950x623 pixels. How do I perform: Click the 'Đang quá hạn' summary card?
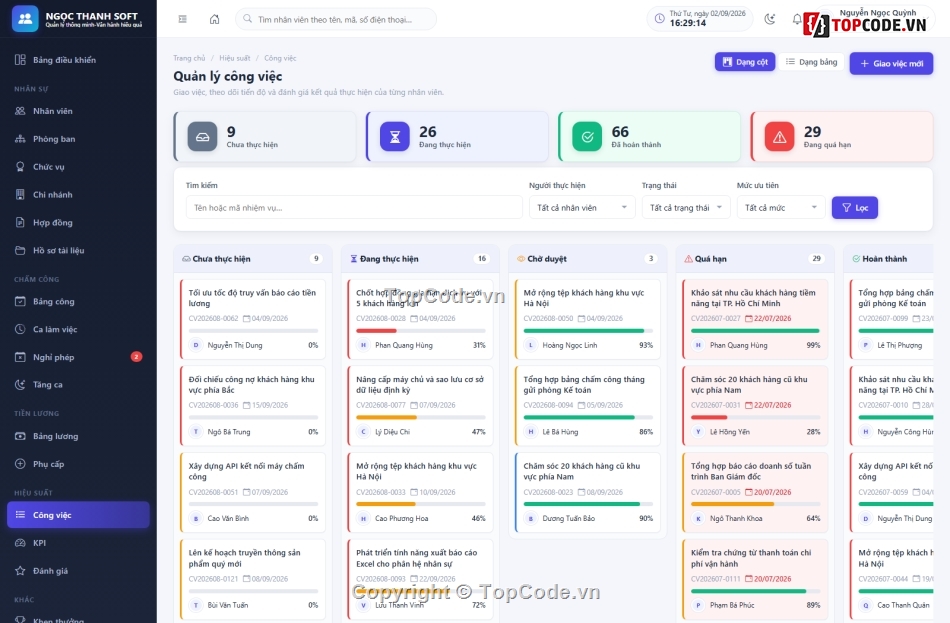click(x=841, y=136)
